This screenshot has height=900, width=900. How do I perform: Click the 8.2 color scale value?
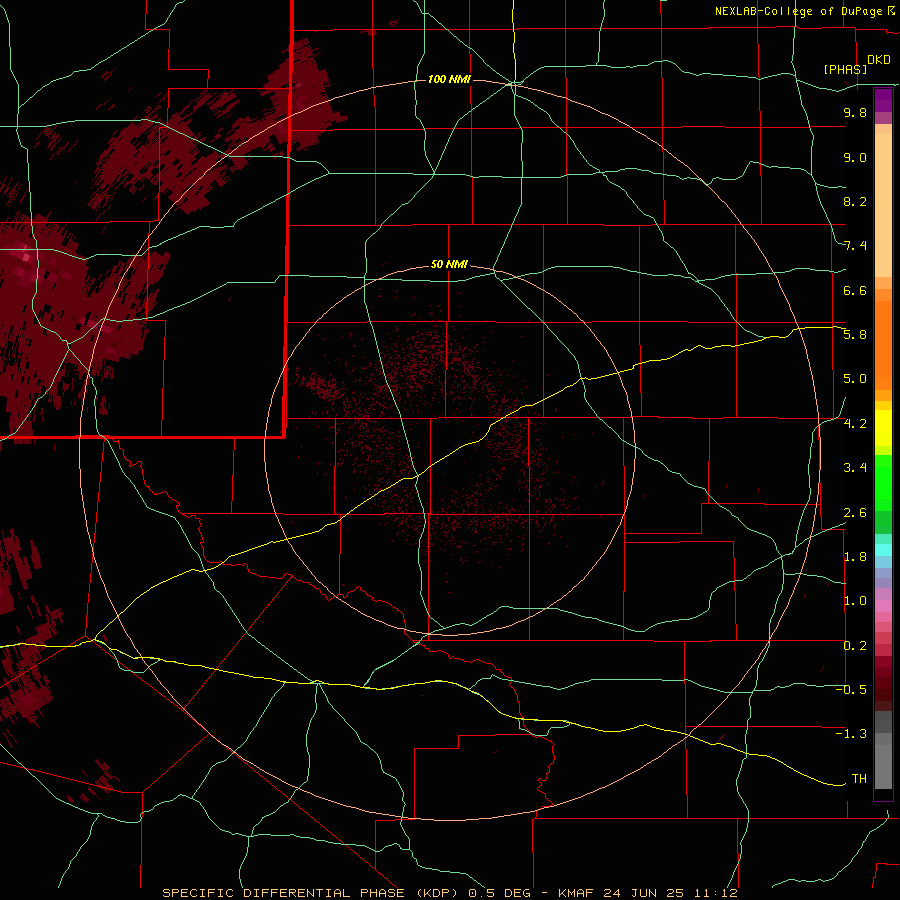[855, 201]
